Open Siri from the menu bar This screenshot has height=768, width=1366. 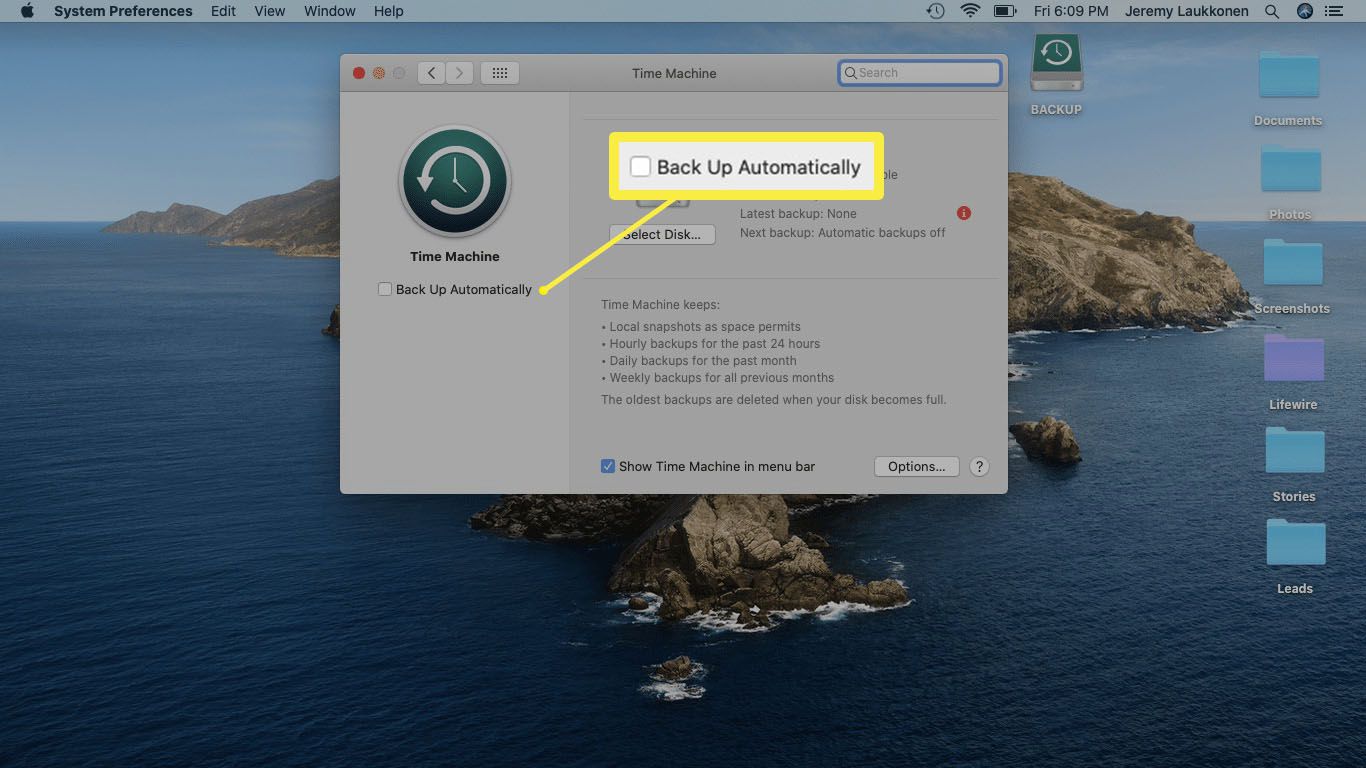pos(1304,11)
